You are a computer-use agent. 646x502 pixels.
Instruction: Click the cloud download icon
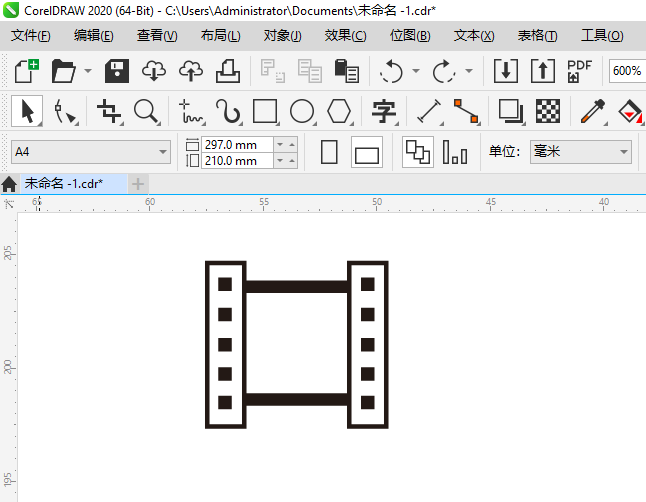[154, 71]
